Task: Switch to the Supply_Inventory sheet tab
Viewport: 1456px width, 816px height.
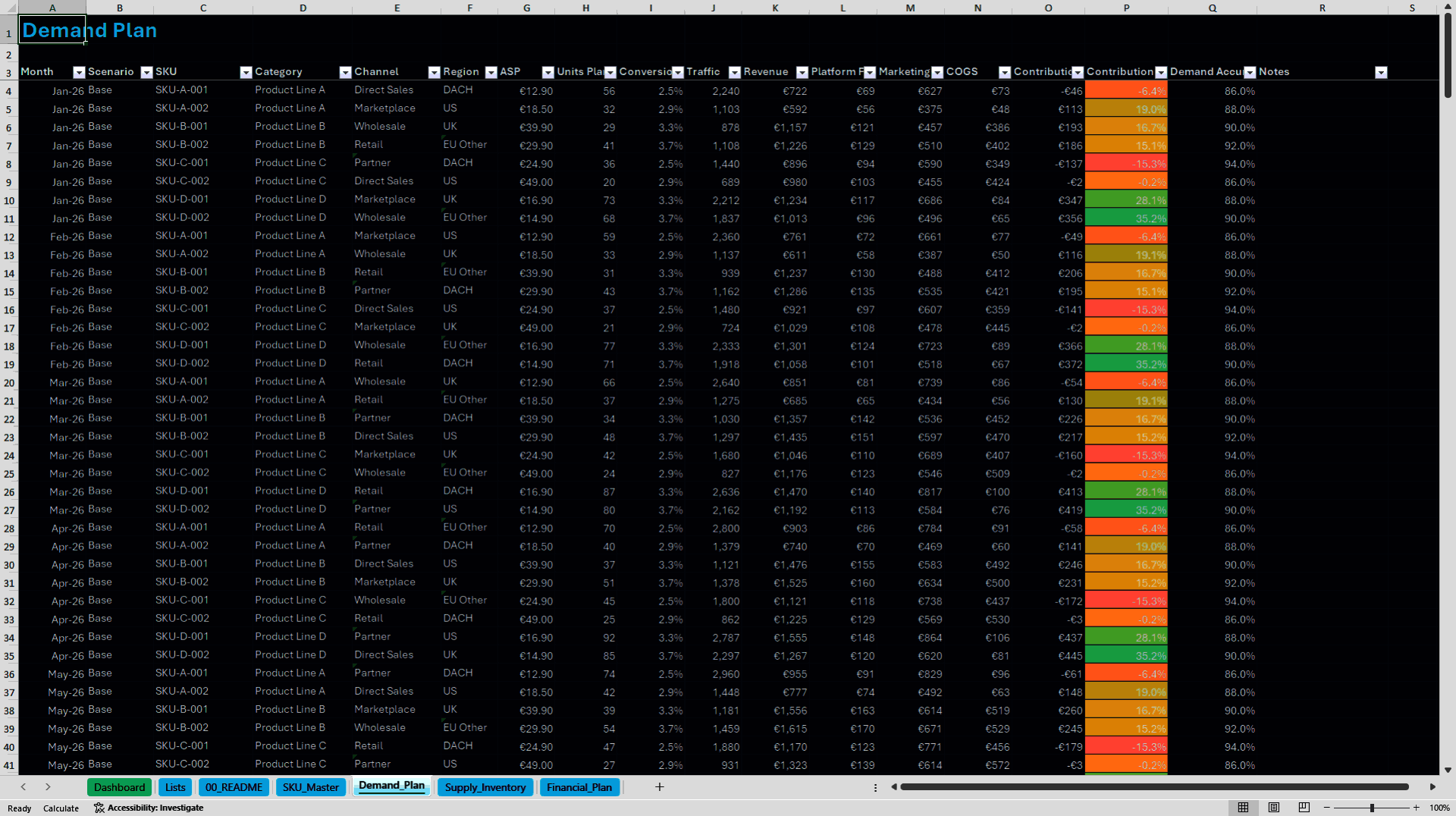Action: 485,787
